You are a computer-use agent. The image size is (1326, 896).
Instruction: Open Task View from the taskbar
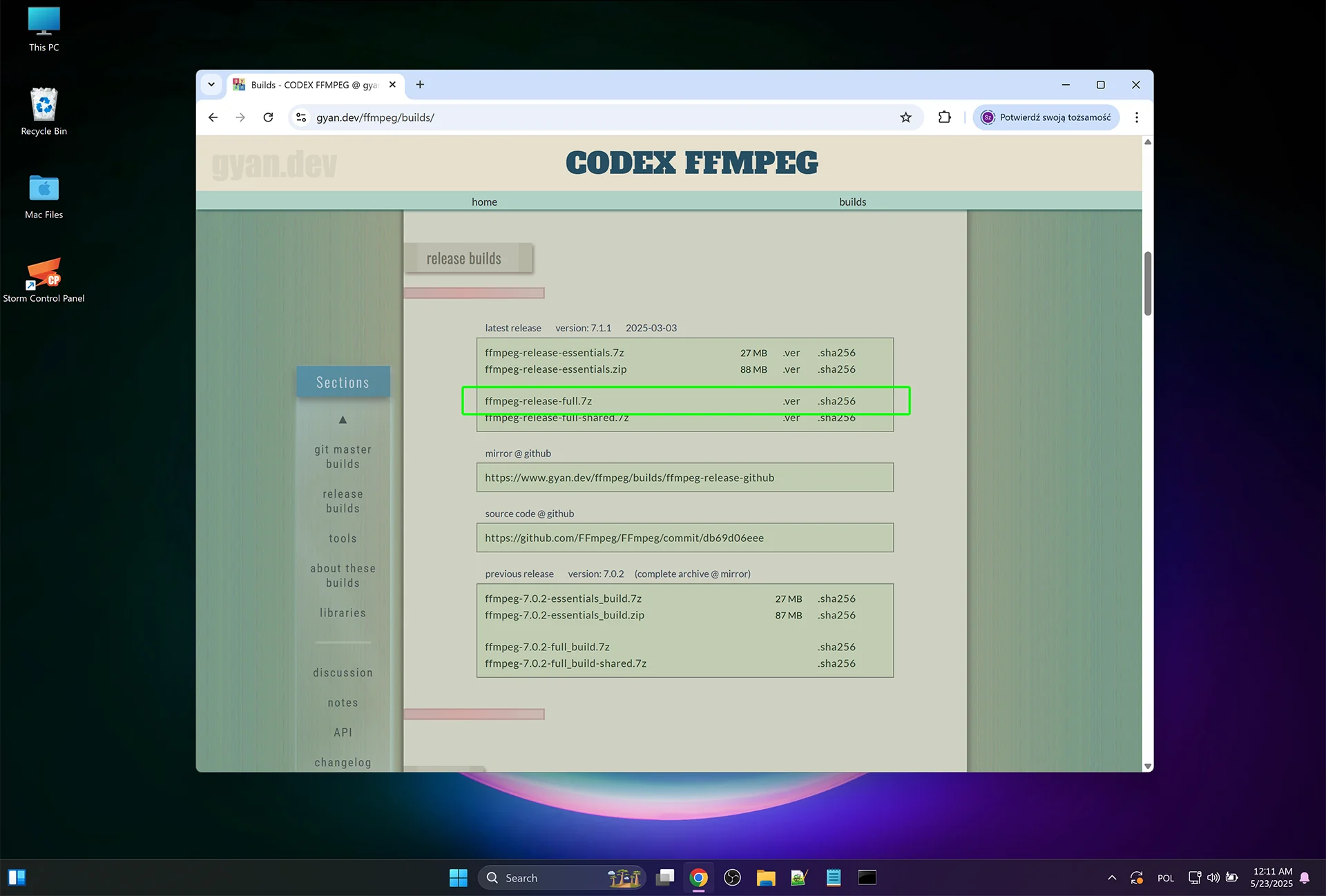tap(665, 877)
